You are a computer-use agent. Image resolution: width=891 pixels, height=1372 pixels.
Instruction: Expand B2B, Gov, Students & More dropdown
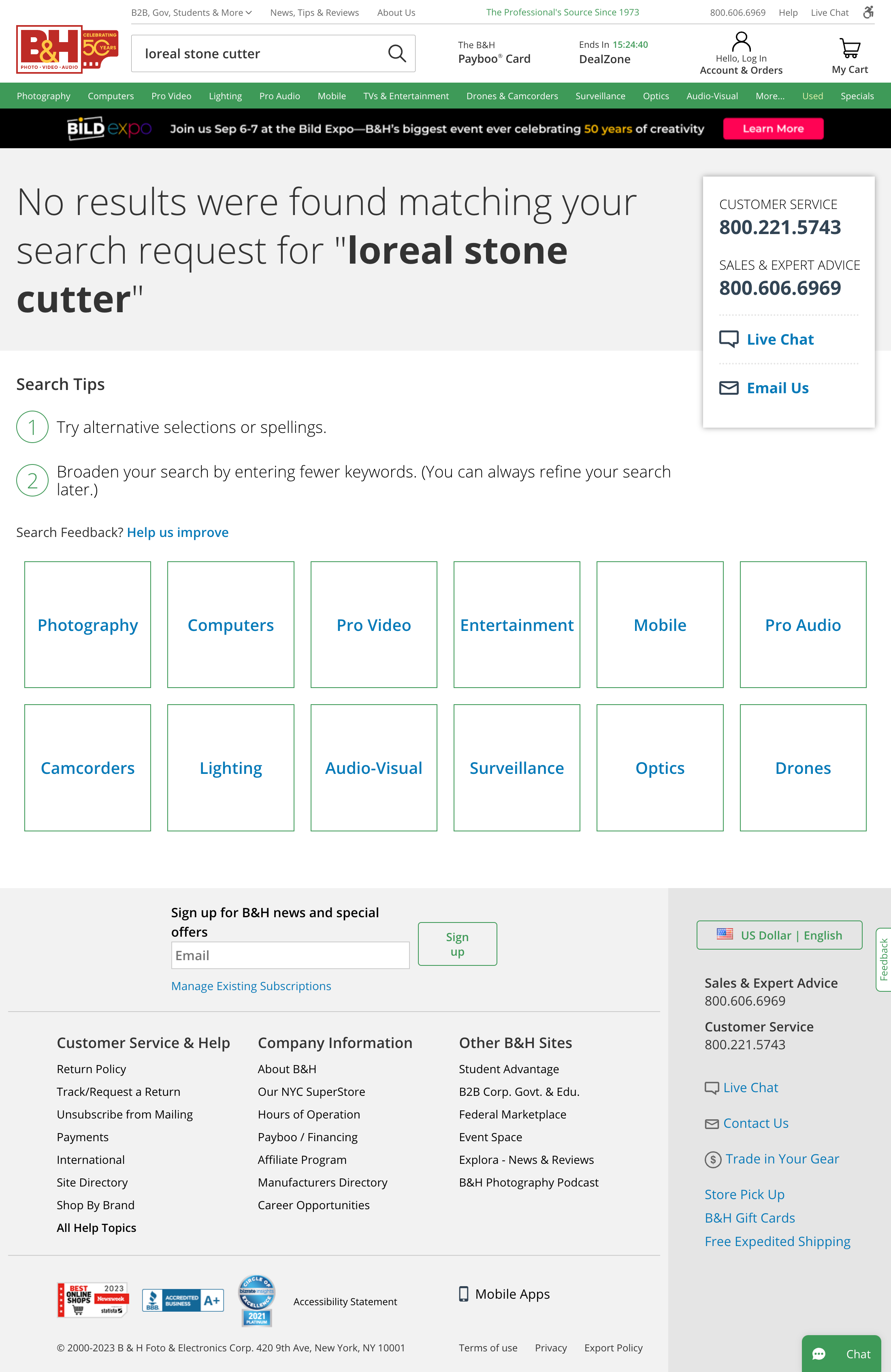click(192, 13)
